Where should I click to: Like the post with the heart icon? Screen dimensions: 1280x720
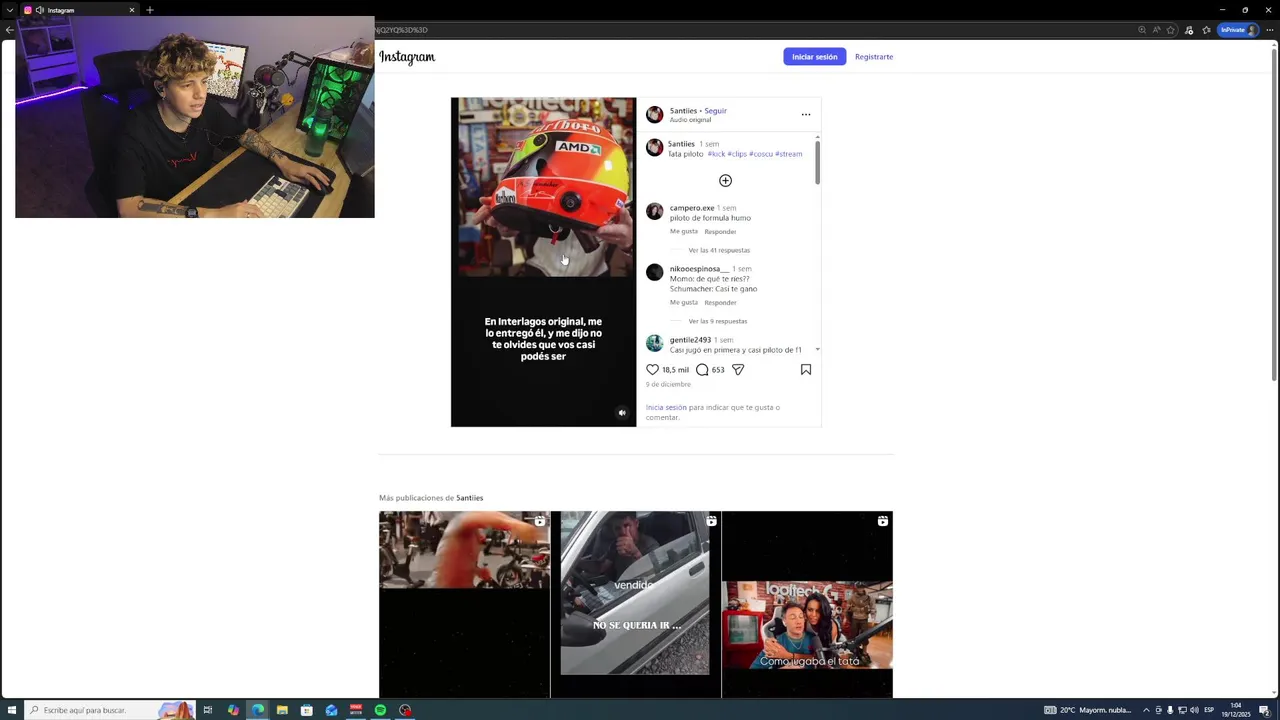tap(652, 370)
